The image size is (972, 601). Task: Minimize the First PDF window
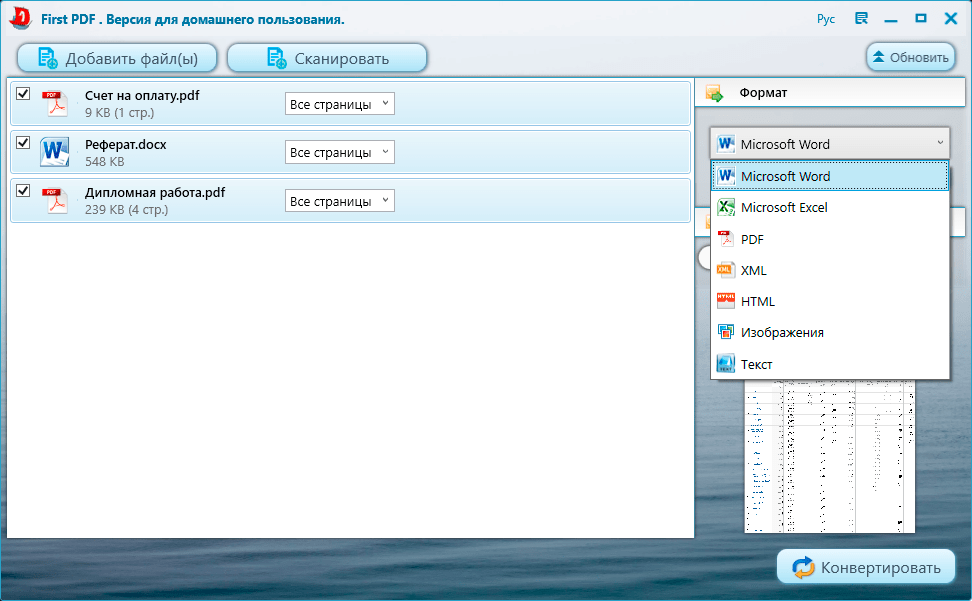pyautogui.click(x=891, y=19)
